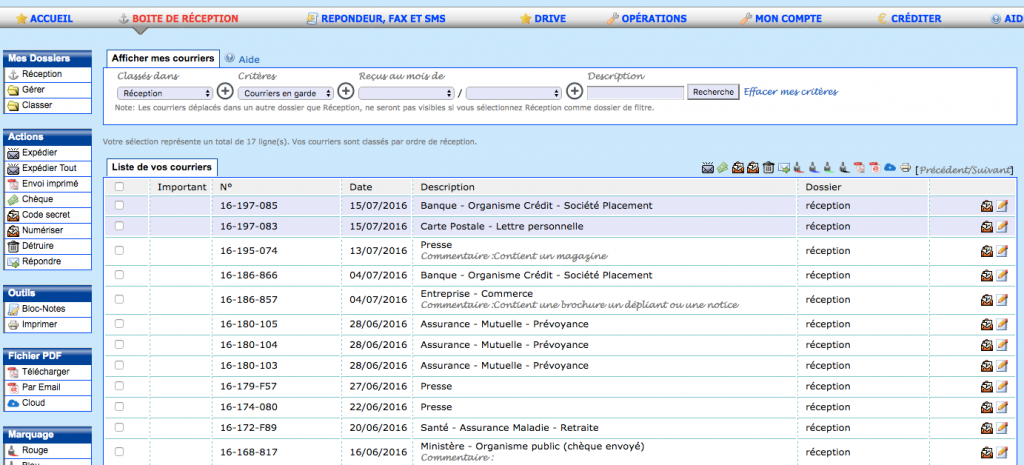The image size is (1024, 465).
Task: Click blue Aide help icon
Action: [231, 59]
